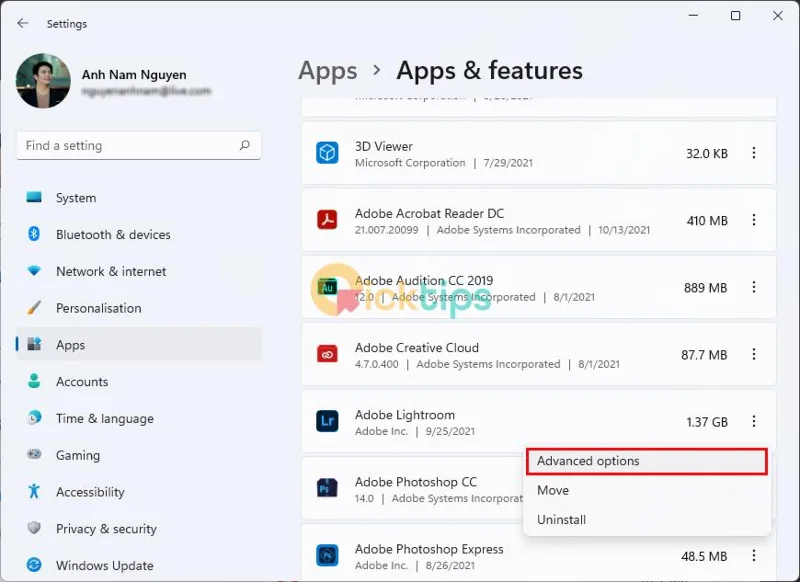
Task: Go to Network & internet
Action: [139, 271]
